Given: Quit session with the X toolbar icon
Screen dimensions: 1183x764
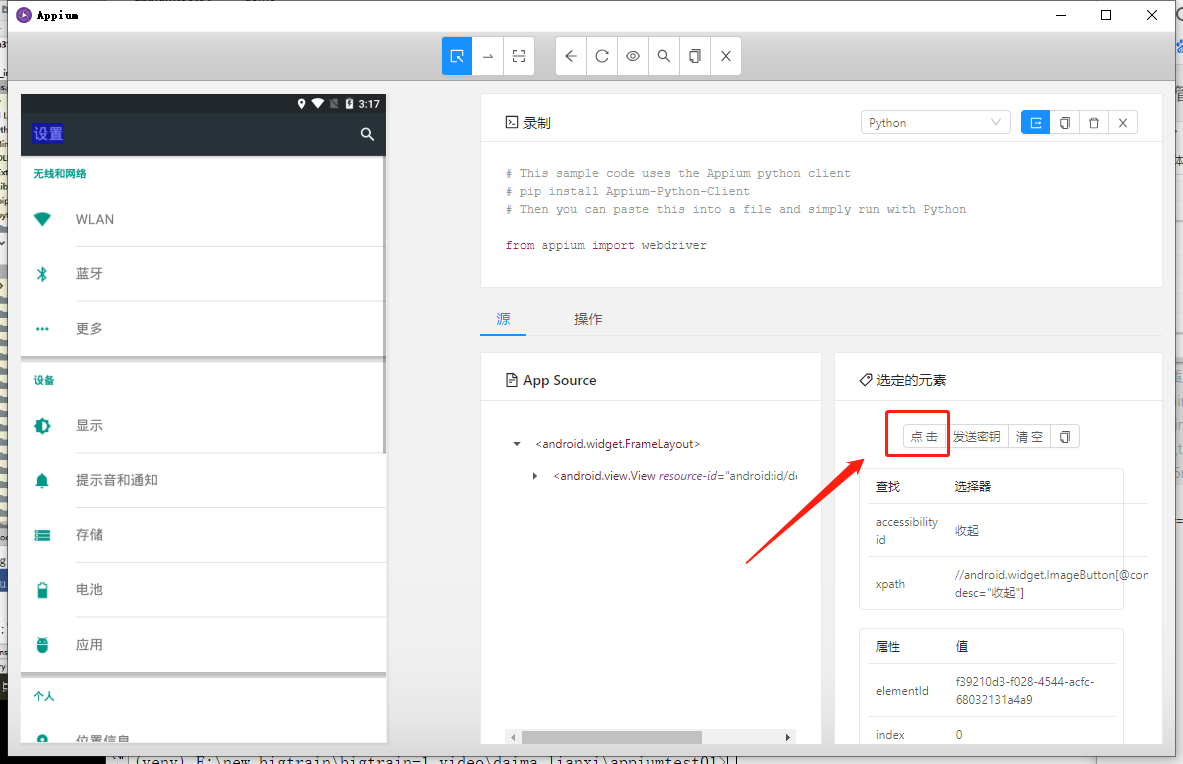Looking at the screenshot, I should [x=726, y=56].
